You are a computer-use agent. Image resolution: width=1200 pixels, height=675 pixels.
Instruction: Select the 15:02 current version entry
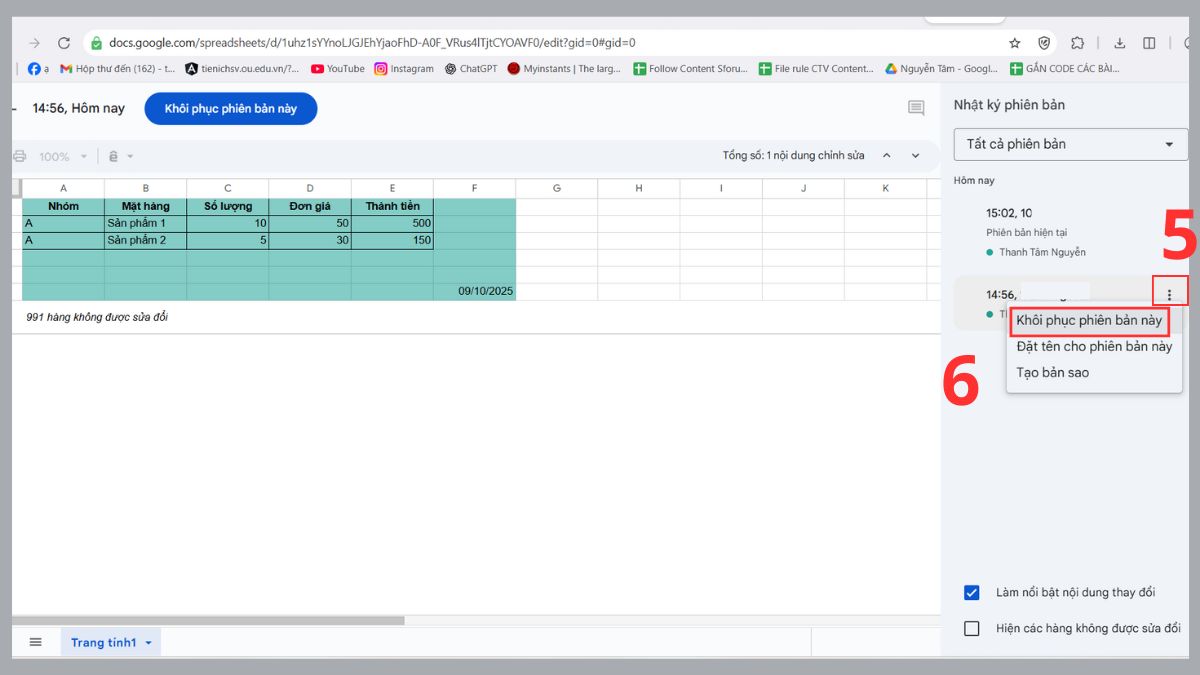1070,232
